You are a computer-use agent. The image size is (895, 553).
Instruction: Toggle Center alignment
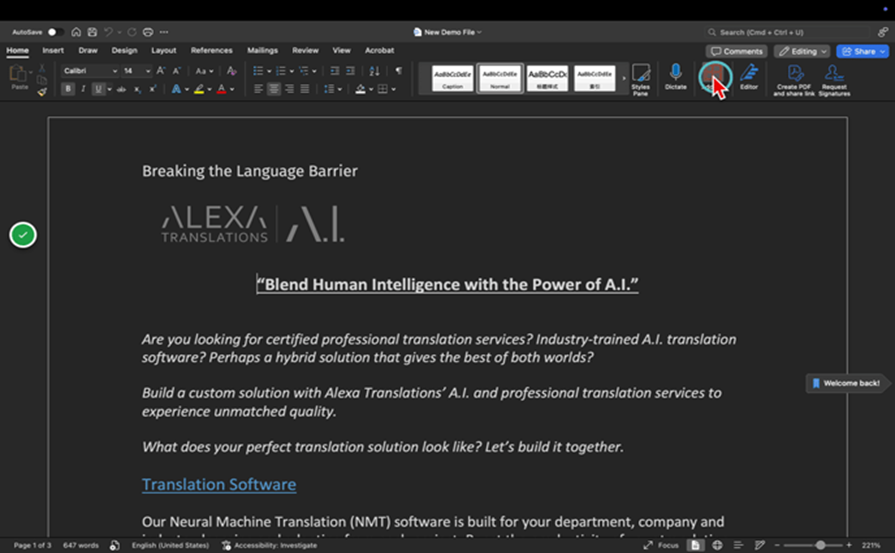coord(274,89)
